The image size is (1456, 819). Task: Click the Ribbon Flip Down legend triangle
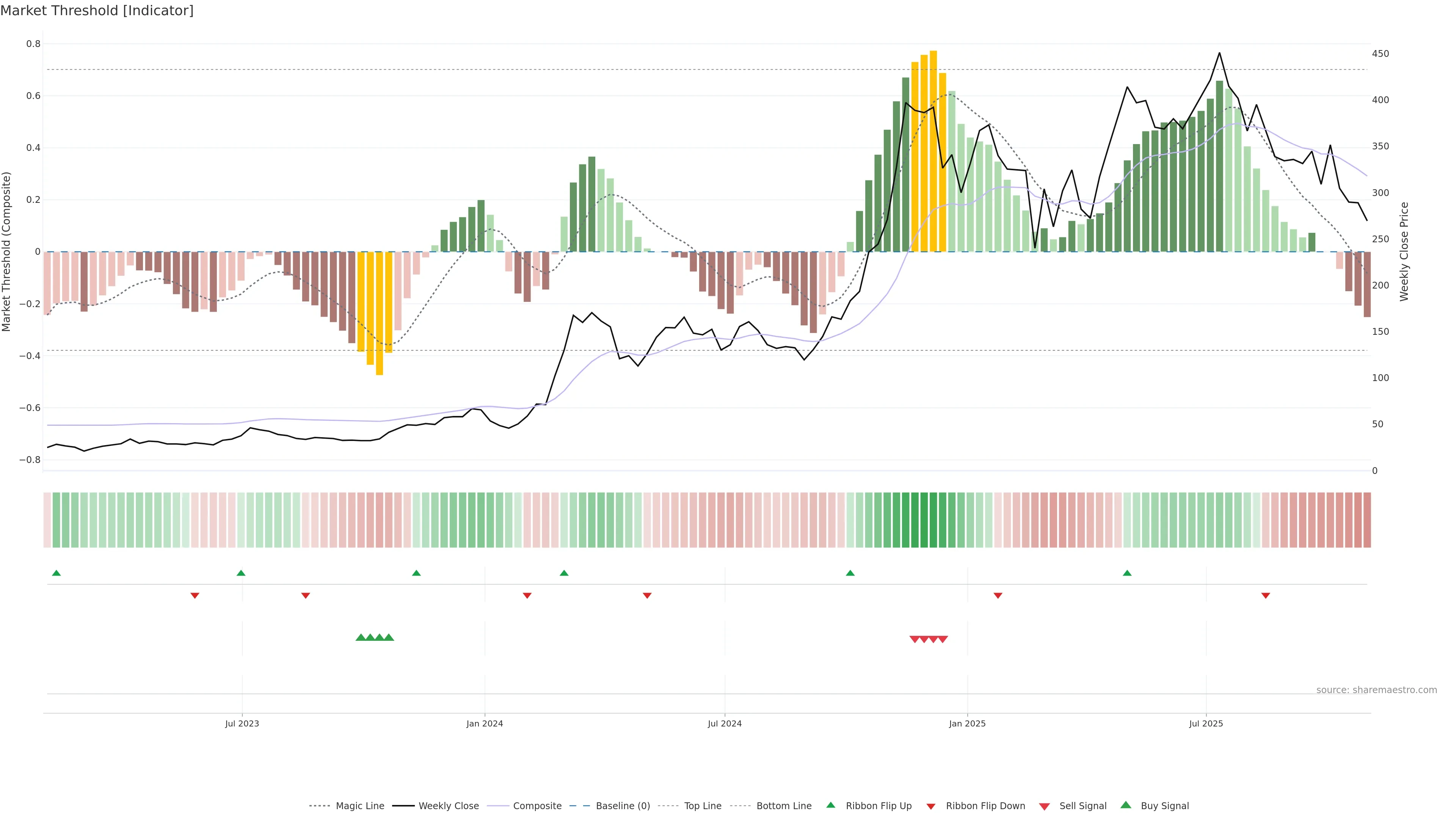pos(931,806)
